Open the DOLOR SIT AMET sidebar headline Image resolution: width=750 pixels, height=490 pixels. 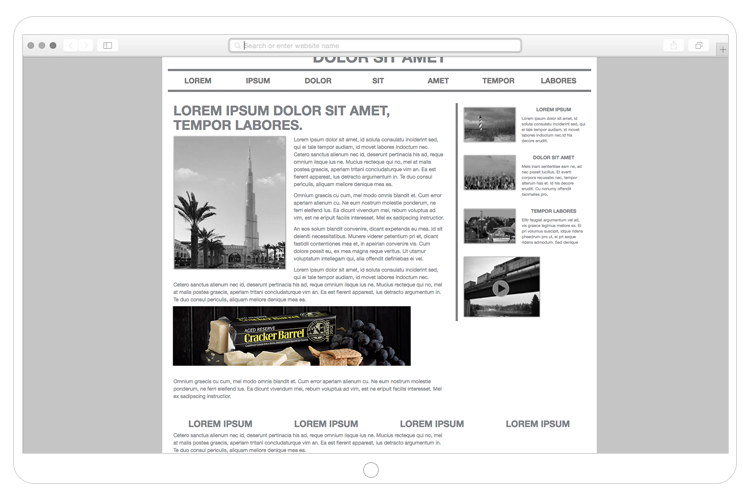(x=553, y=158)
